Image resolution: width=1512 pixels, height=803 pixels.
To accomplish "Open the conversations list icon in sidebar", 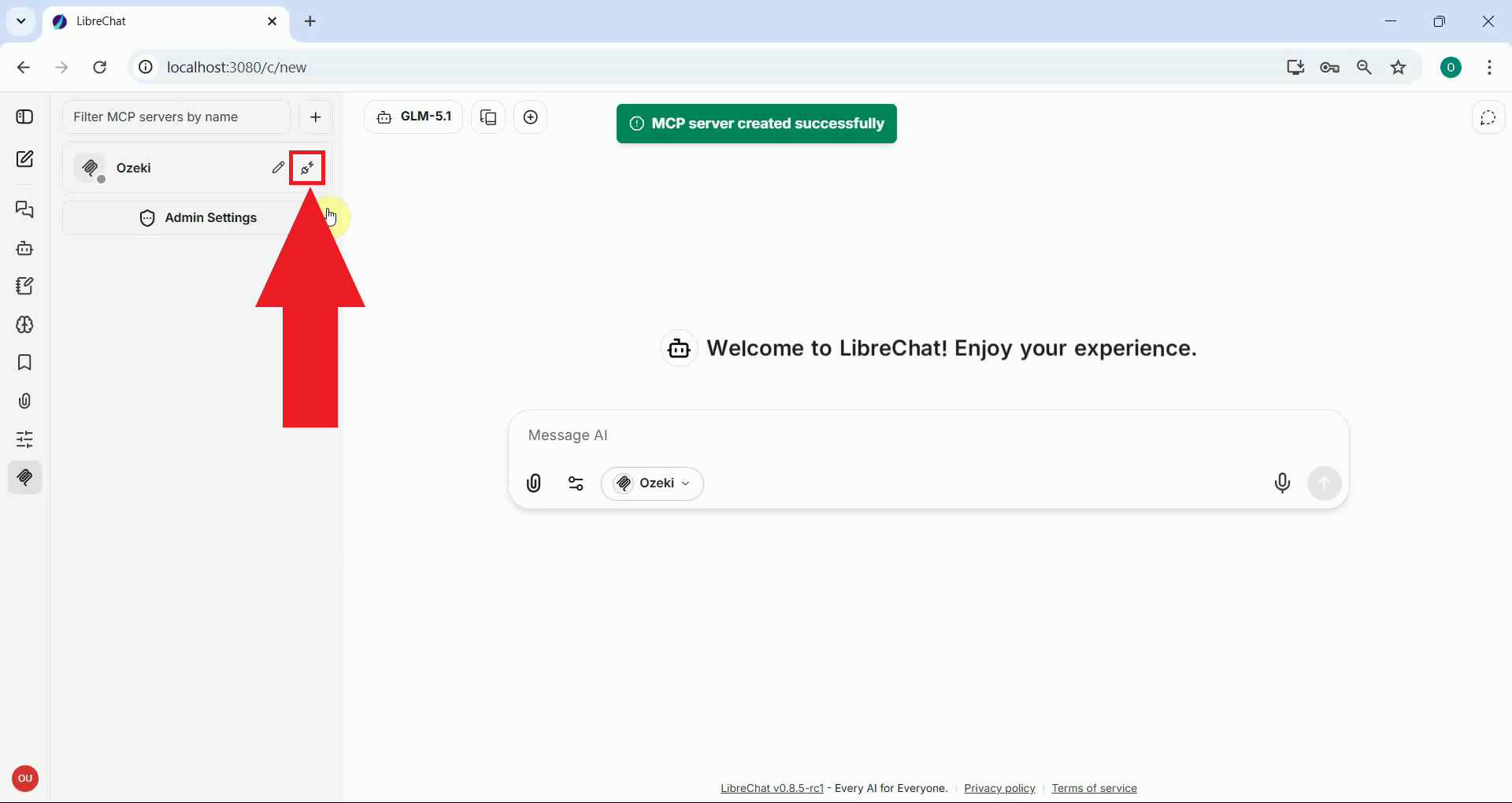I will pos(24,209).
